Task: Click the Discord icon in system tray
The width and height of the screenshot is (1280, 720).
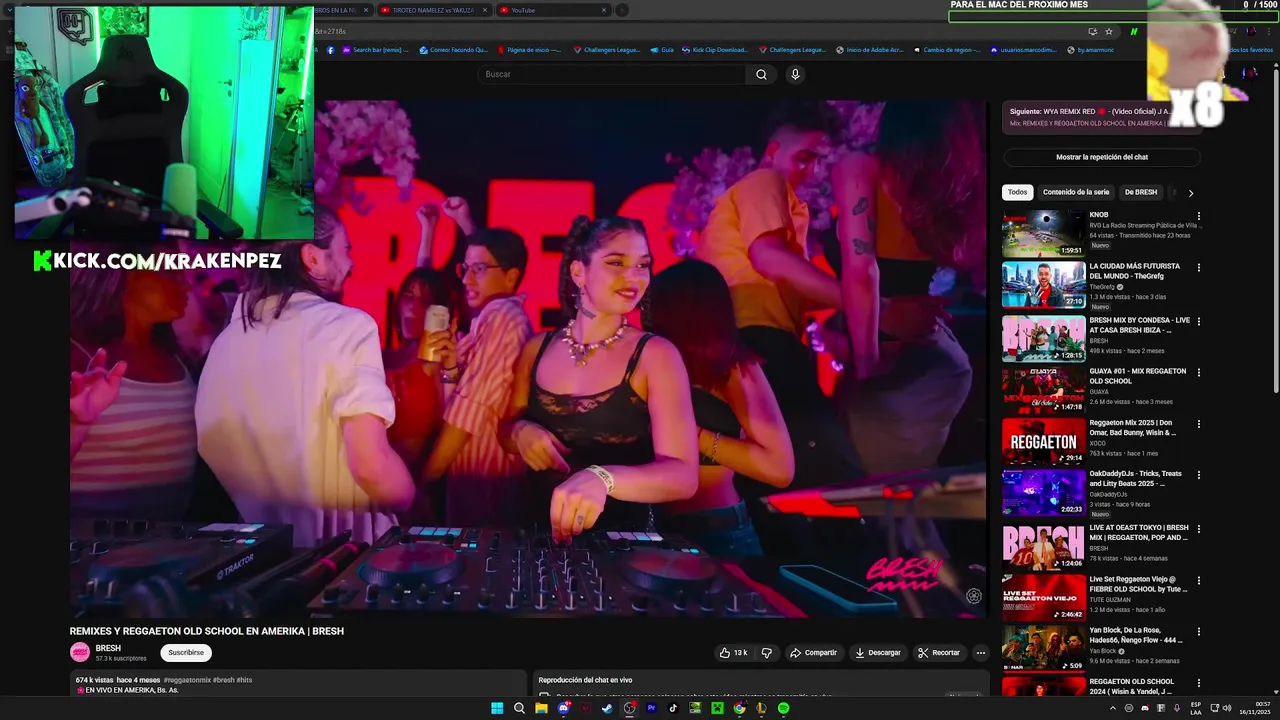Action: pyautogui.click(x=1143, y=708)
